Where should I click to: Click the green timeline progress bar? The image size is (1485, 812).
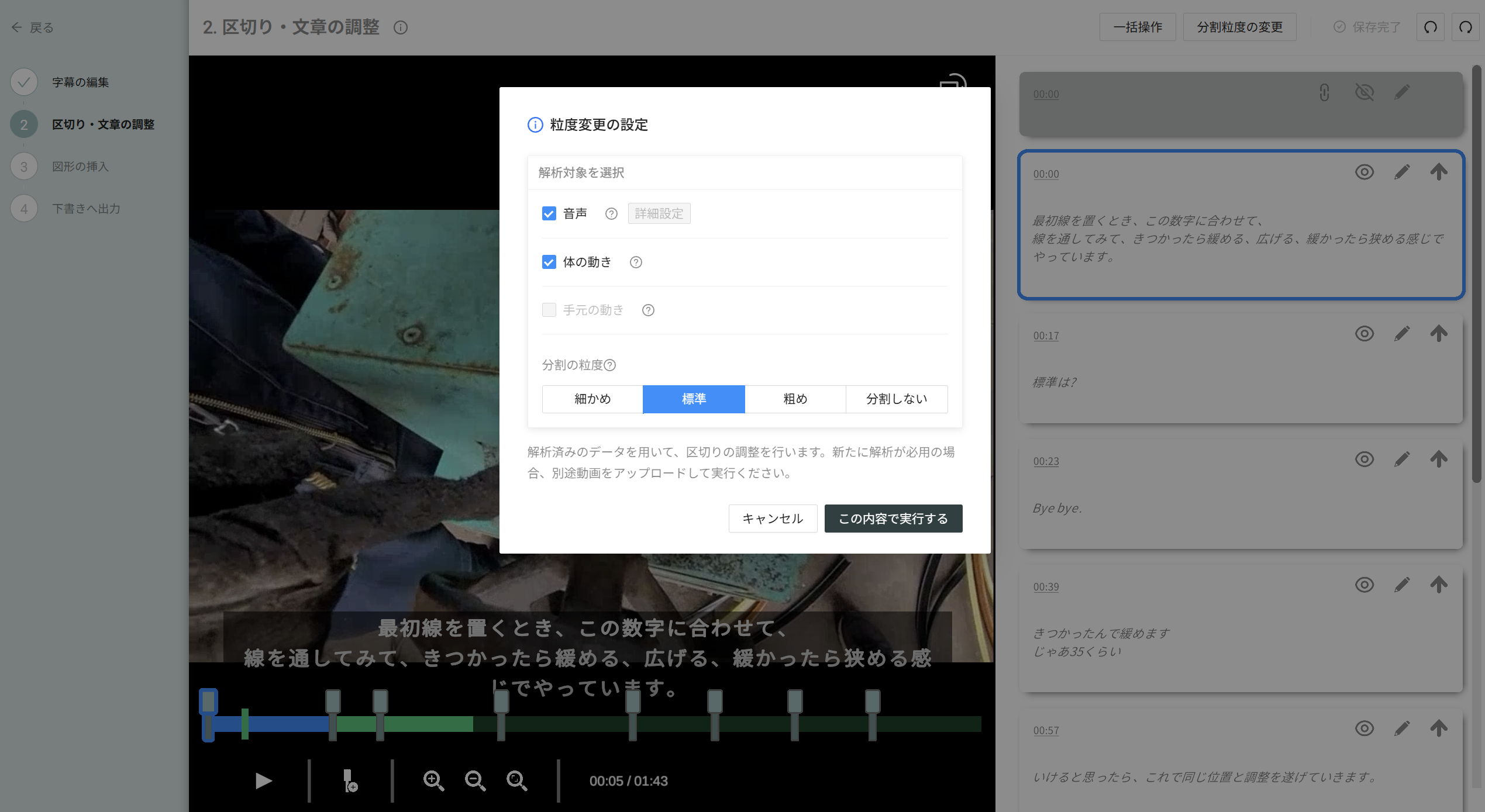point(427,724)
